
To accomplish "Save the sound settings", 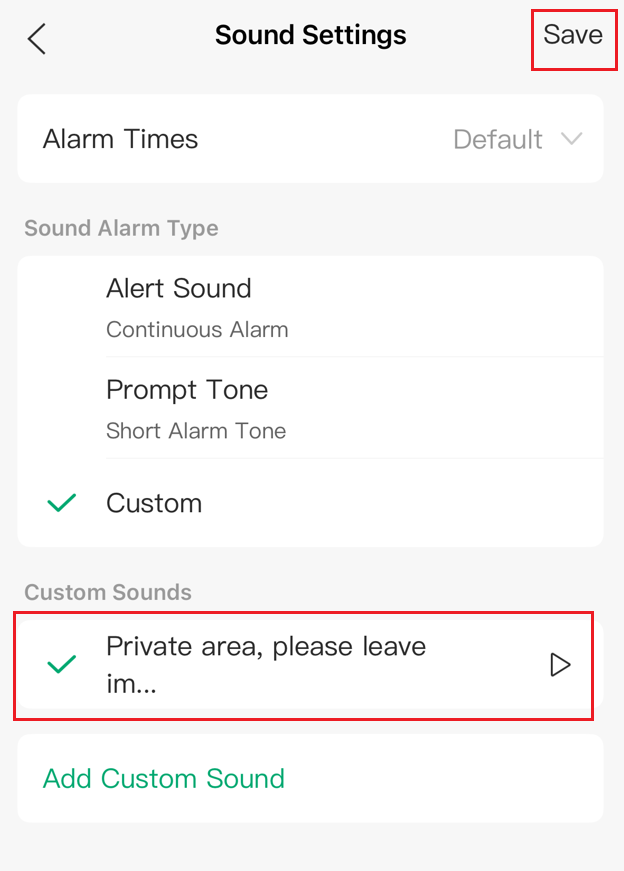I will (573, 36).
